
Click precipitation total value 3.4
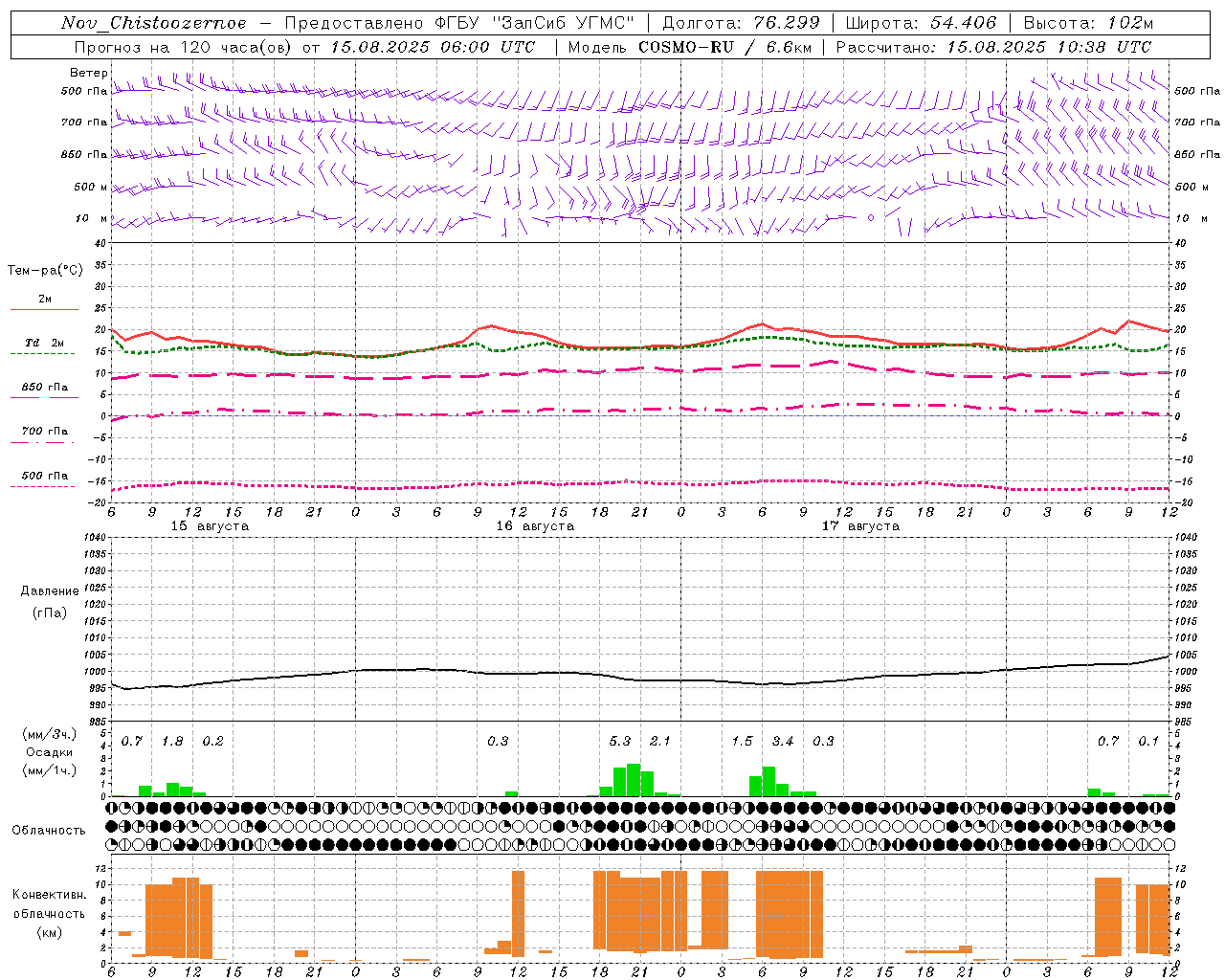783,742
